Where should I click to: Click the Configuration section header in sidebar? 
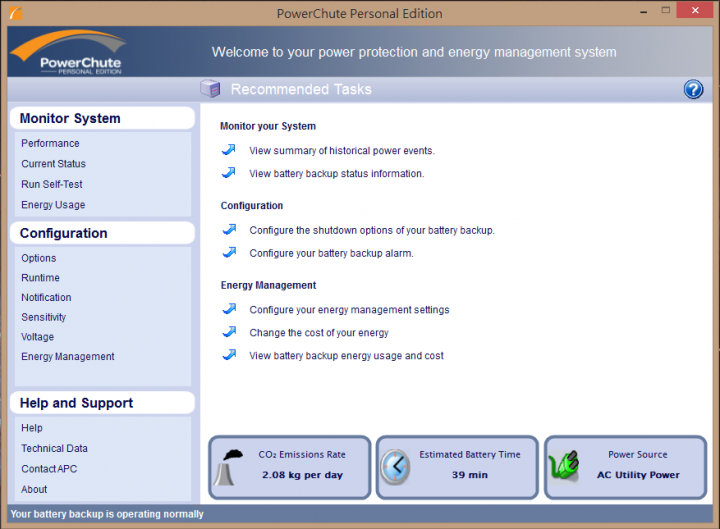click(102, 233)
